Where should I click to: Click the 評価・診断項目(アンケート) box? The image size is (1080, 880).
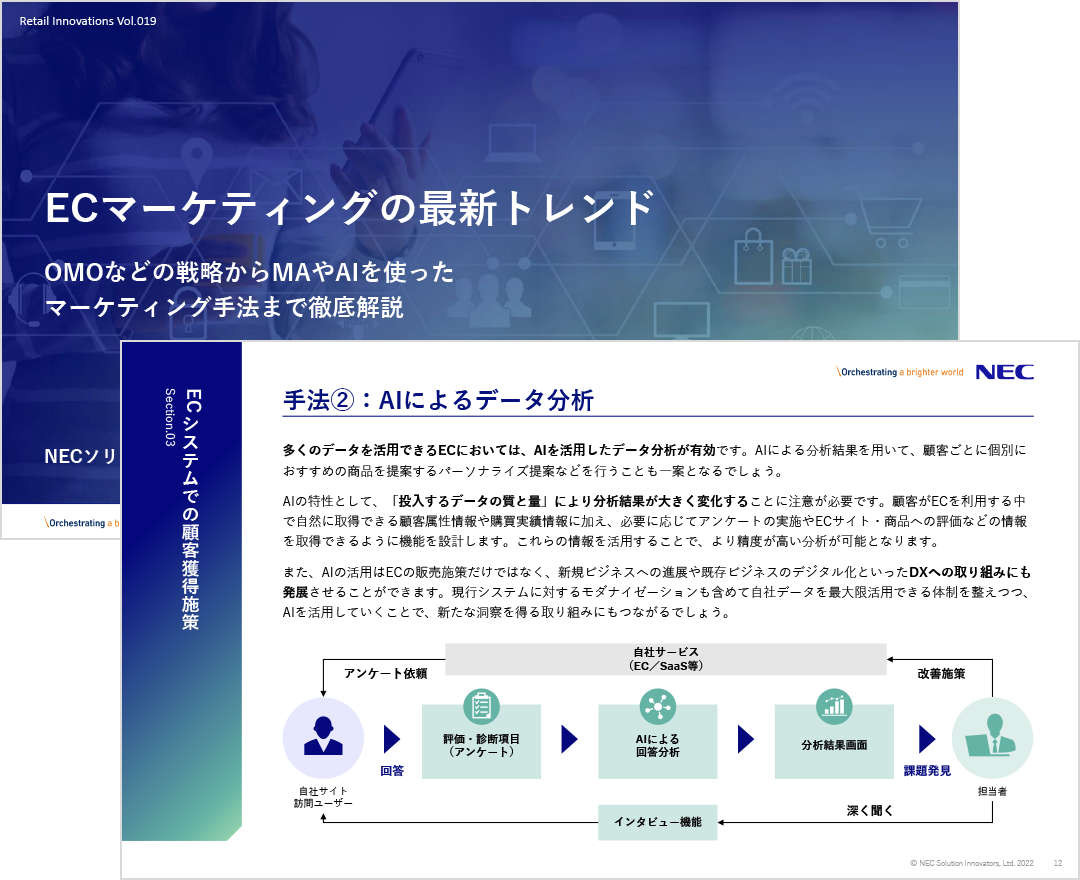[481, 742]
